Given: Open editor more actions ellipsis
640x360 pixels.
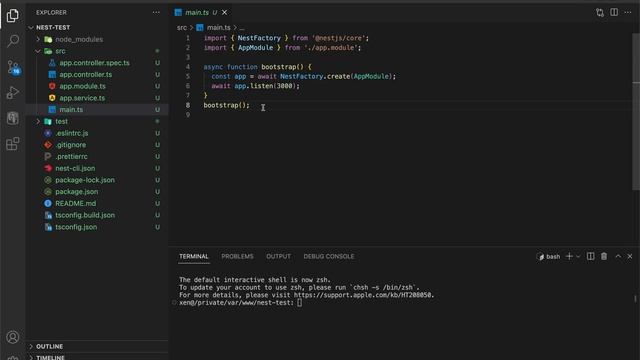Looking at the screenshot, I should click(x=628, y=13).
